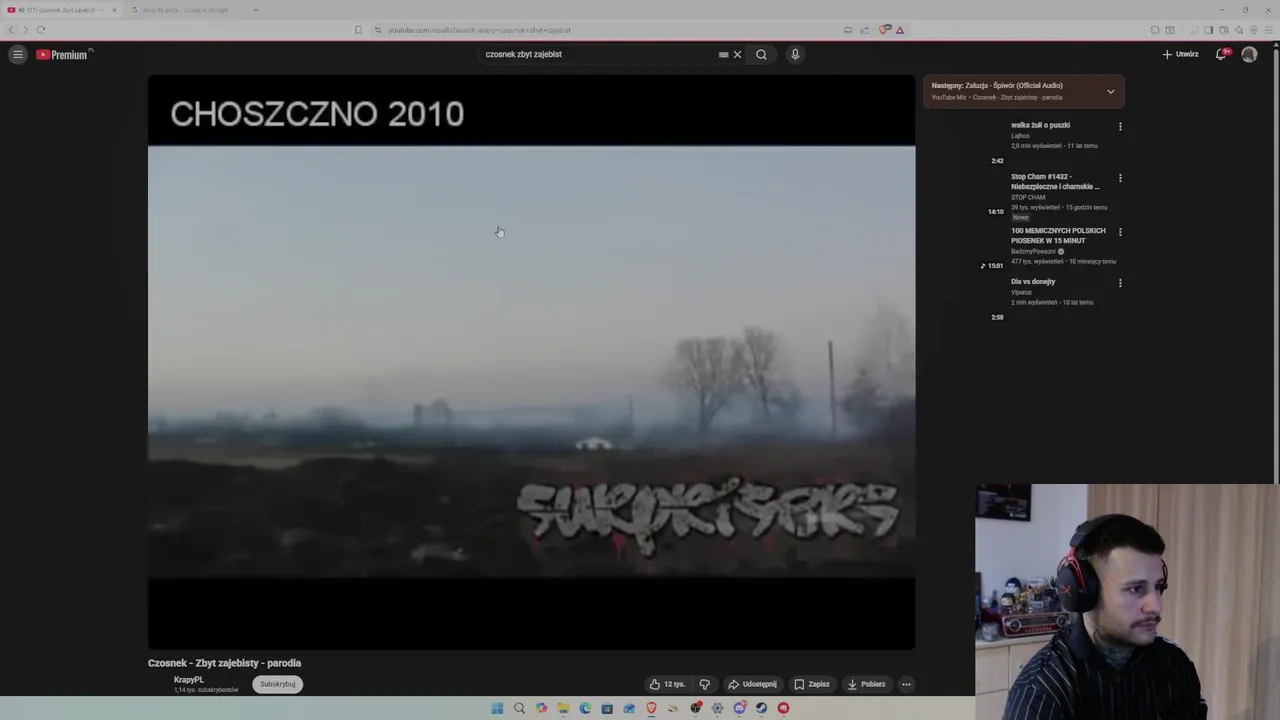Open options for Dis vs donejty
The image size is (1280, 720).
(x=1120, y=283)
